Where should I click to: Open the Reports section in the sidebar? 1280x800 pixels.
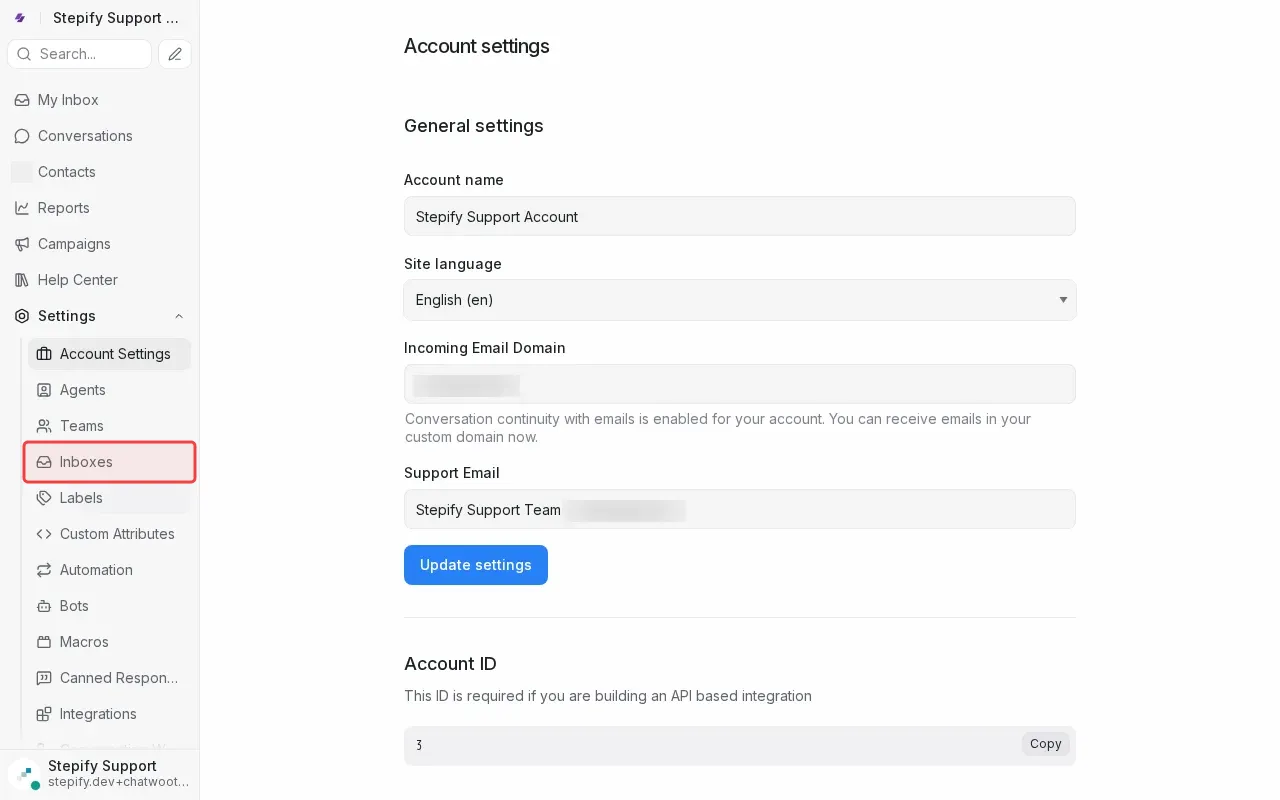64,208
